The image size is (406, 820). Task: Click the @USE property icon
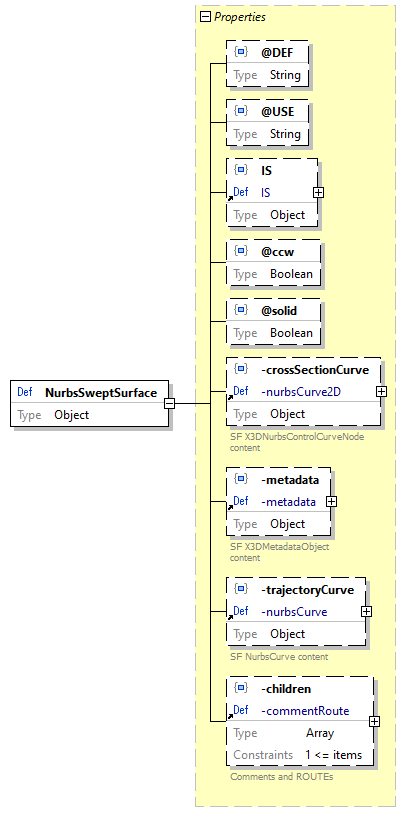click(241, 111)
